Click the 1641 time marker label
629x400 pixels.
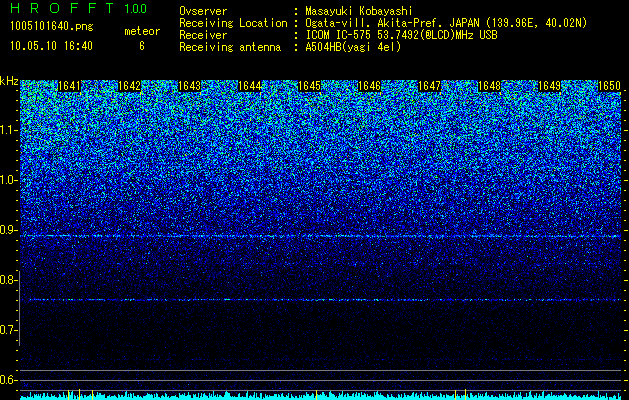pyautogui.click(x=69, y=86)
